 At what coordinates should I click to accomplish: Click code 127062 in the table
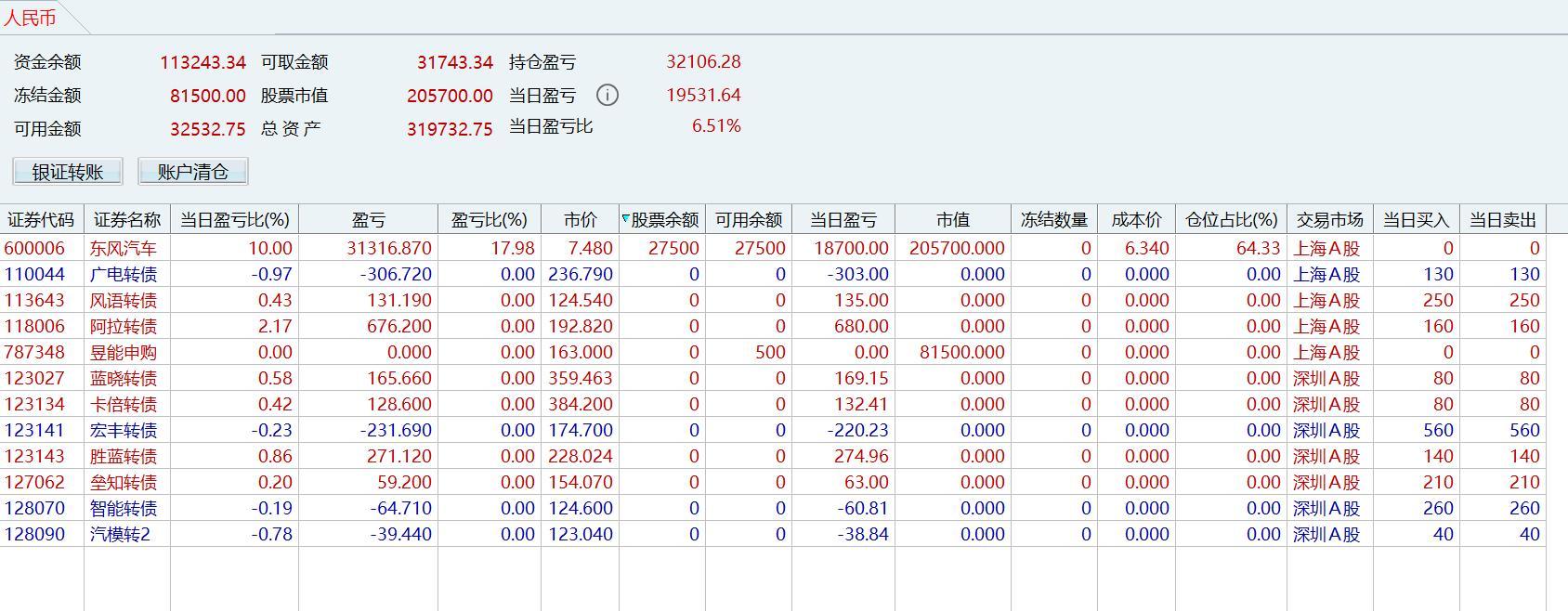[x=35, y=482]
